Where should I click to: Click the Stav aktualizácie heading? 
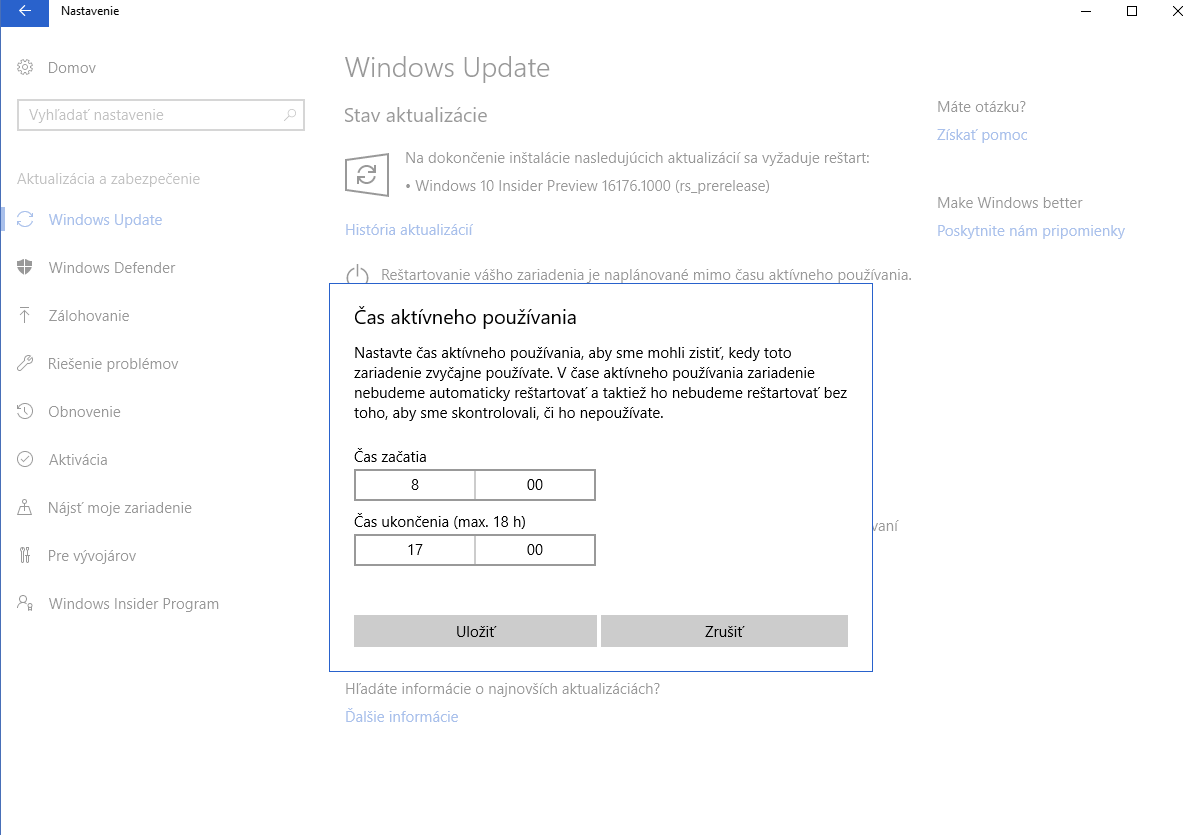[416, 115]
